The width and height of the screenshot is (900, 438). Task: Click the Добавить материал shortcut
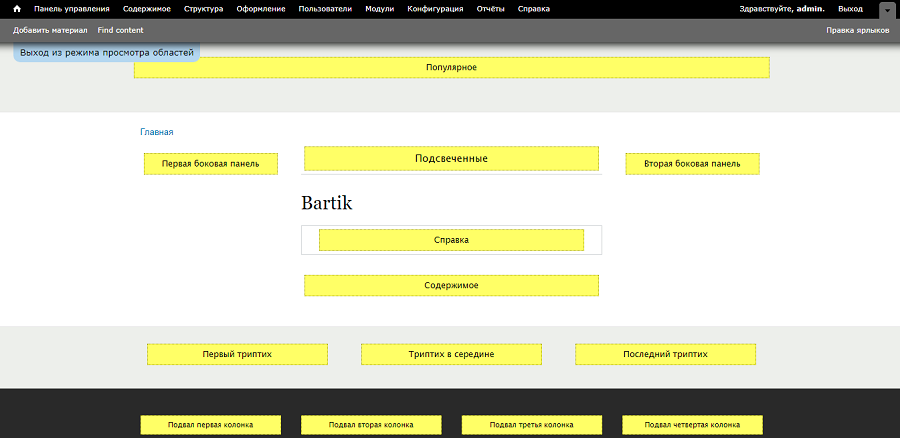50,30
